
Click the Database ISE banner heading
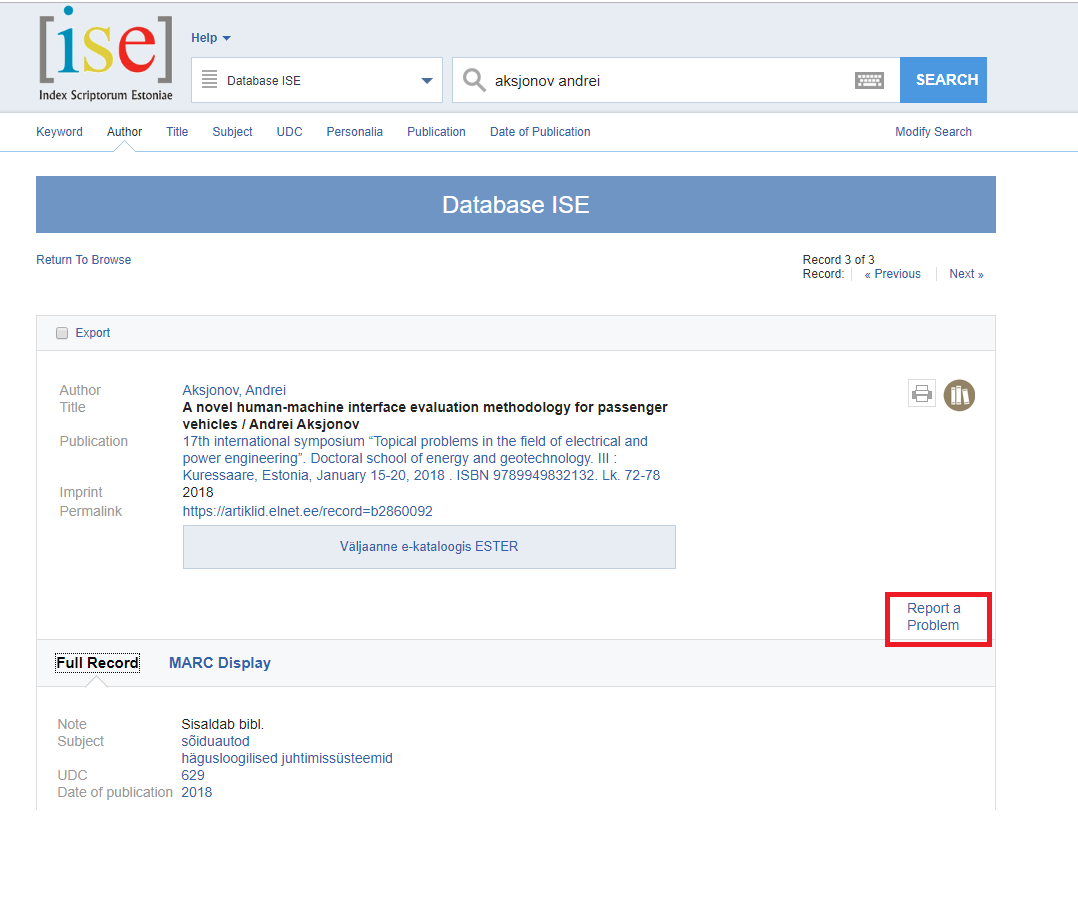[516, 204]
